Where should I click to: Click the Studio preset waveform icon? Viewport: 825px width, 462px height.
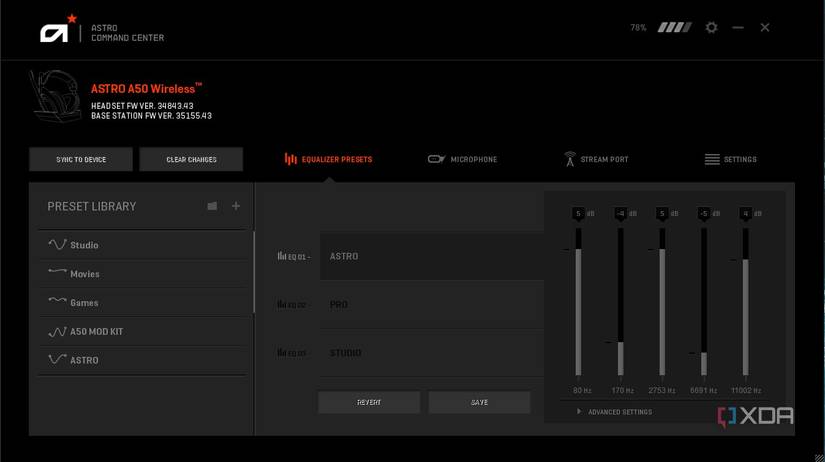pyautogui.click(x=57, y=245)
